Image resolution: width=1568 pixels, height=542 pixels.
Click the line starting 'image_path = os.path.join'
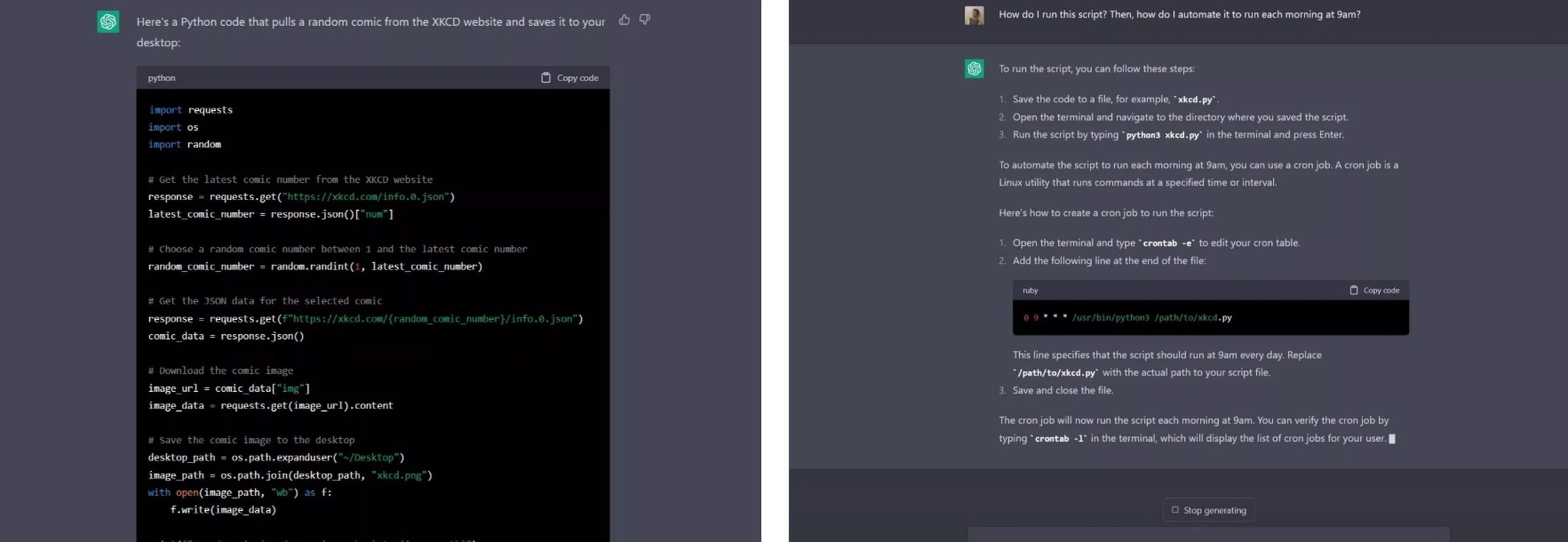290,475
